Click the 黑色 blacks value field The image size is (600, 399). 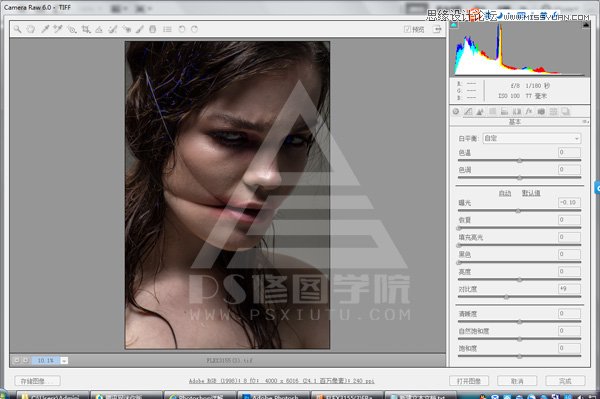click(x=569, y=254)
